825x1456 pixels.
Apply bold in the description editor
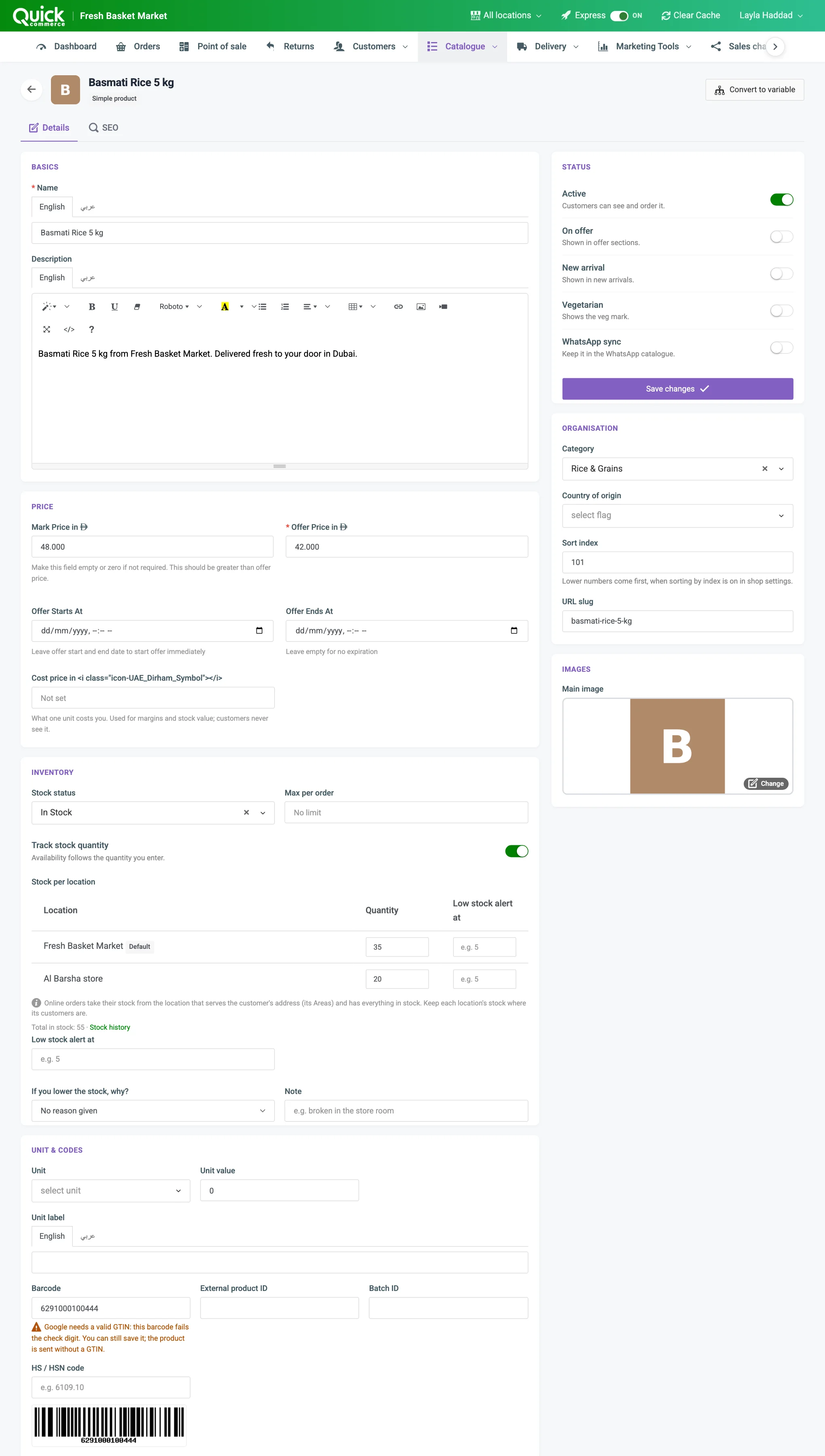coord(92,307)
